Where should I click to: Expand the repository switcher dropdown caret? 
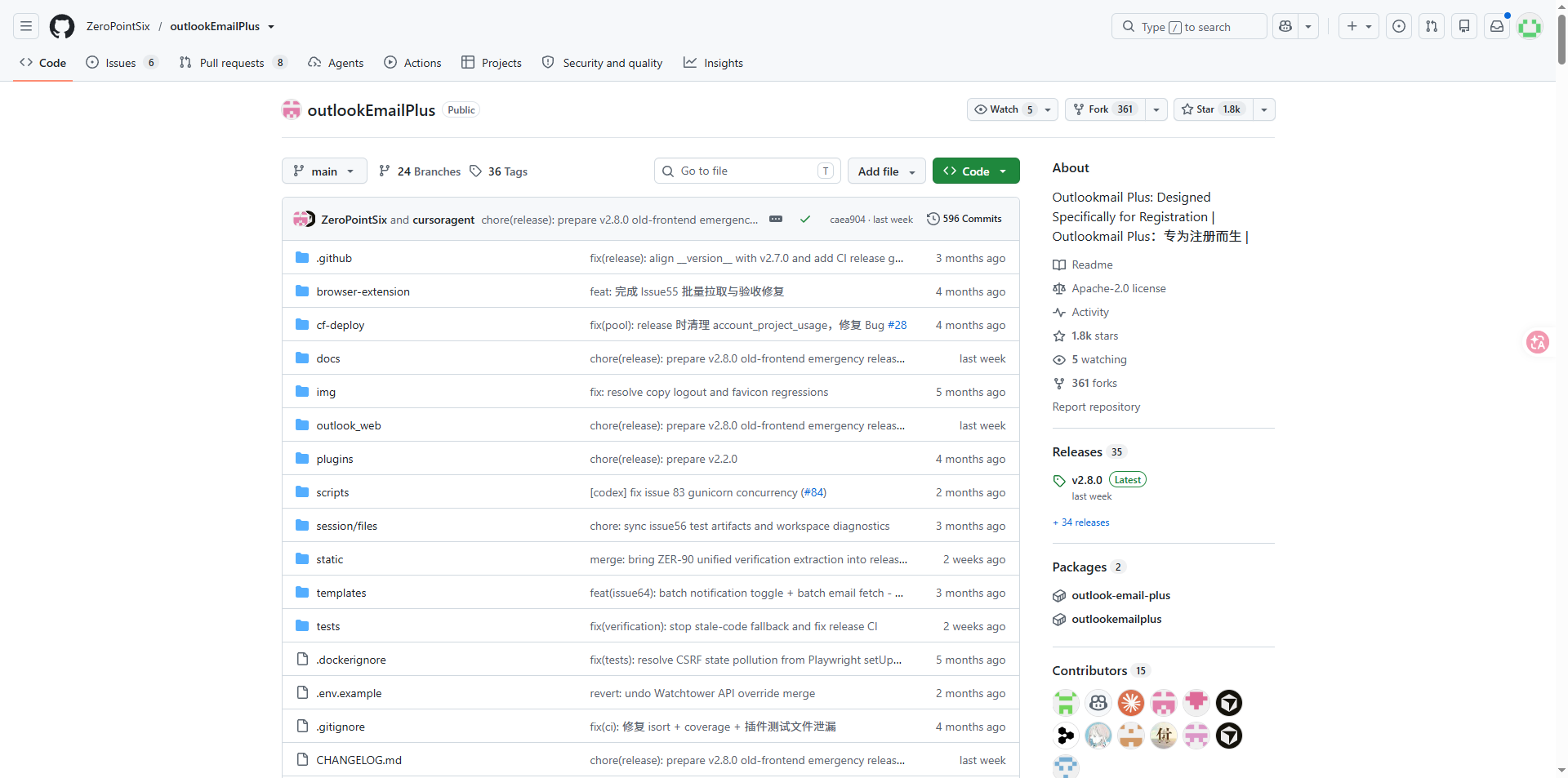click(271, 27)
